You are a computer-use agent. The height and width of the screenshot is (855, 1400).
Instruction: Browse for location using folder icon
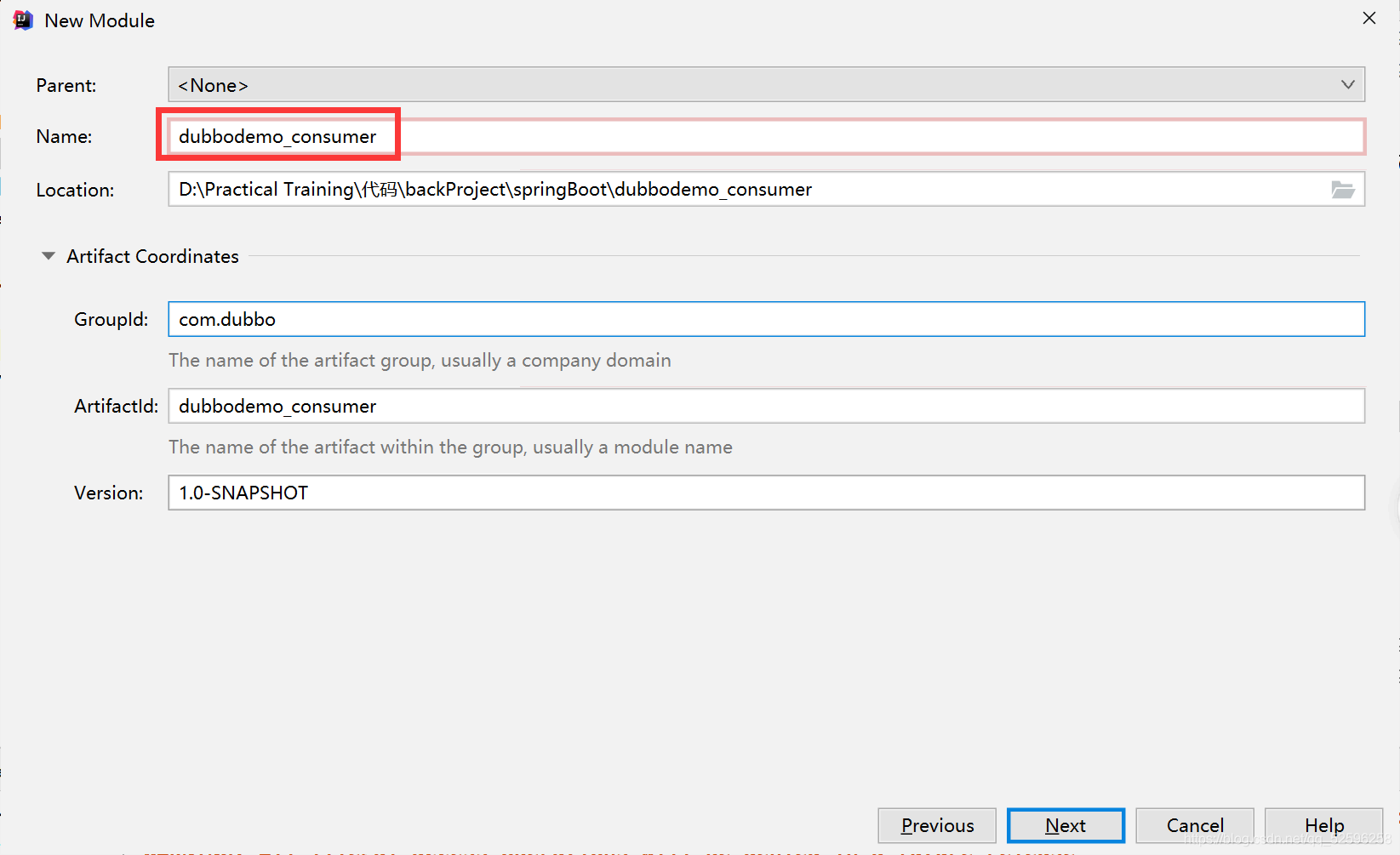coord(1343,189)
